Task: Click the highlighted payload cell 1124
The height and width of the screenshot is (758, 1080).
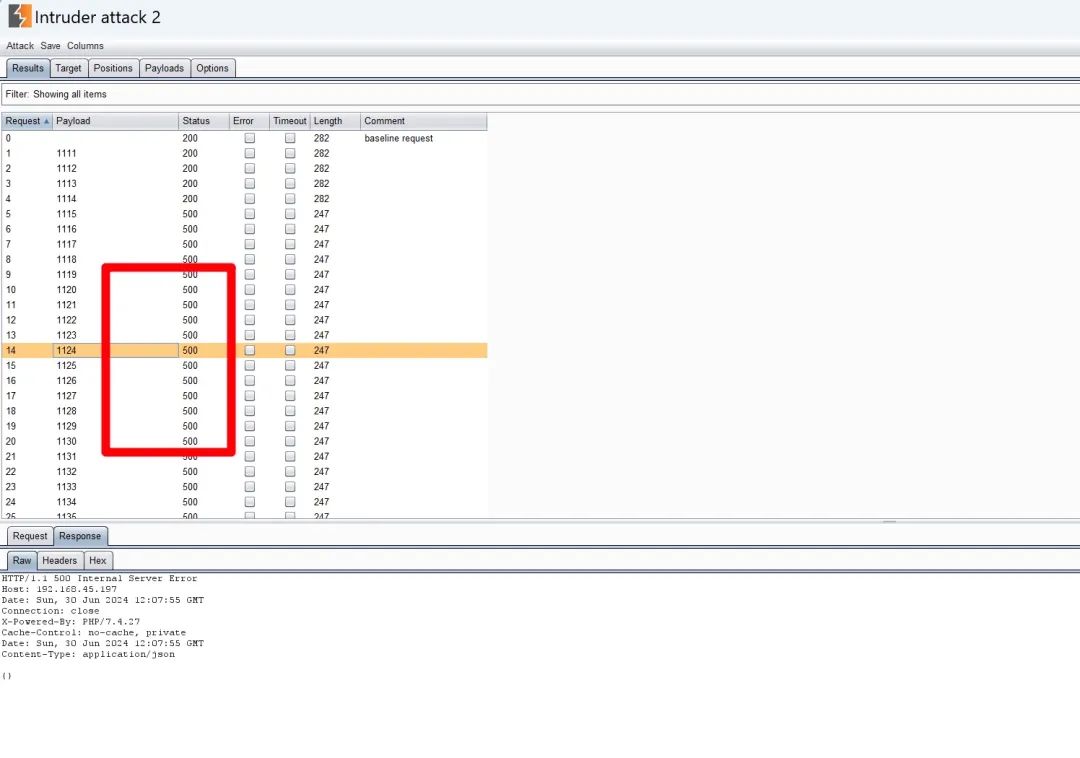Action: (116, 350)
